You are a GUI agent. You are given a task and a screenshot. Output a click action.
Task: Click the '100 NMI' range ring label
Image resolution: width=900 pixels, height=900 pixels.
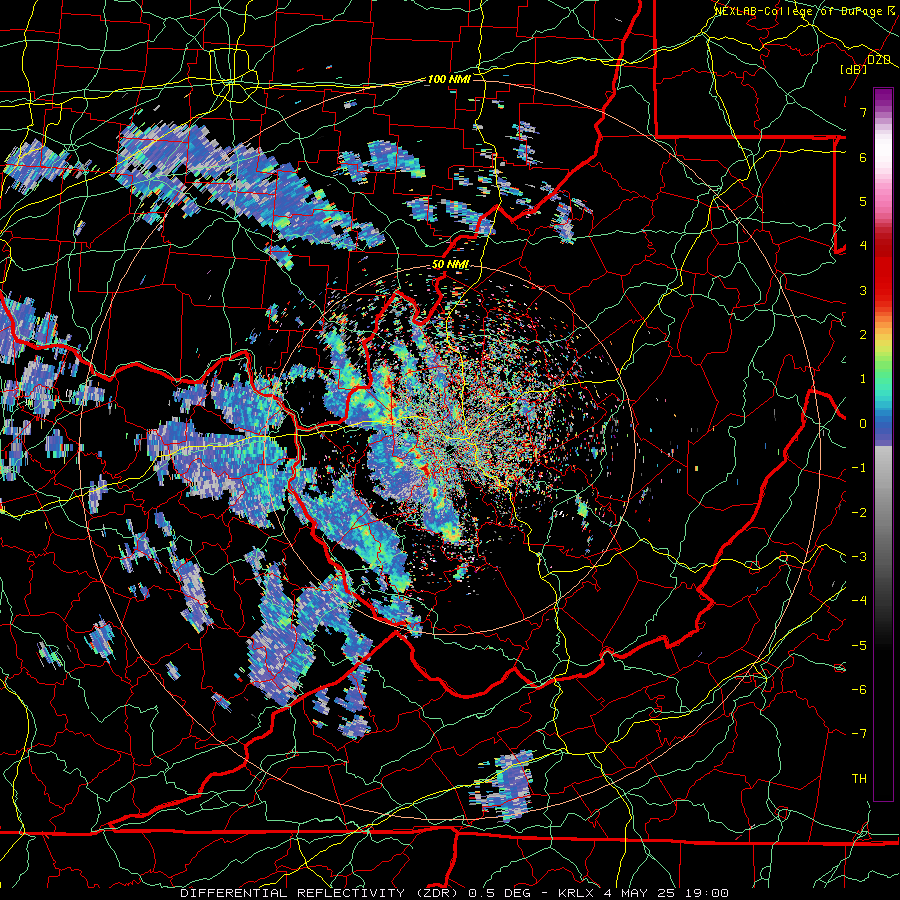pyautogui.click(x=449, y=79)
